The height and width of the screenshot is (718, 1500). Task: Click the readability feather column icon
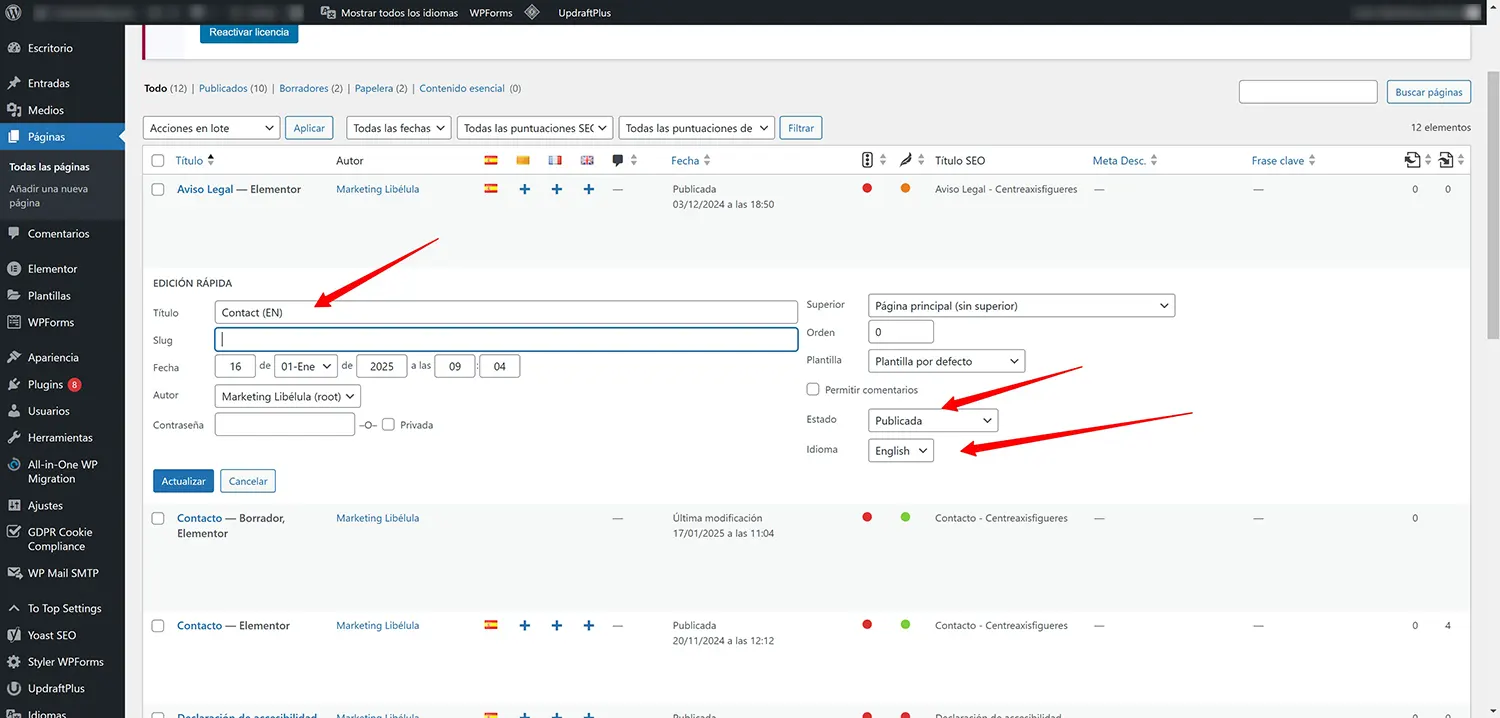pos(905,160)
